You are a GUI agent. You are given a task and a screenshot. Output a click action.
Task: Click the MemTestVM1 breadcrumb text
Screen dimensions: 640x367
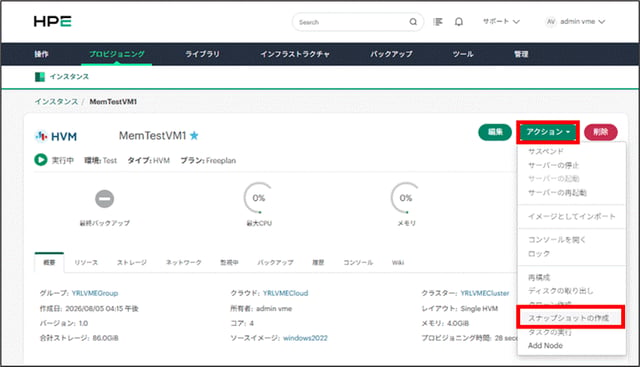pos(113,102)
